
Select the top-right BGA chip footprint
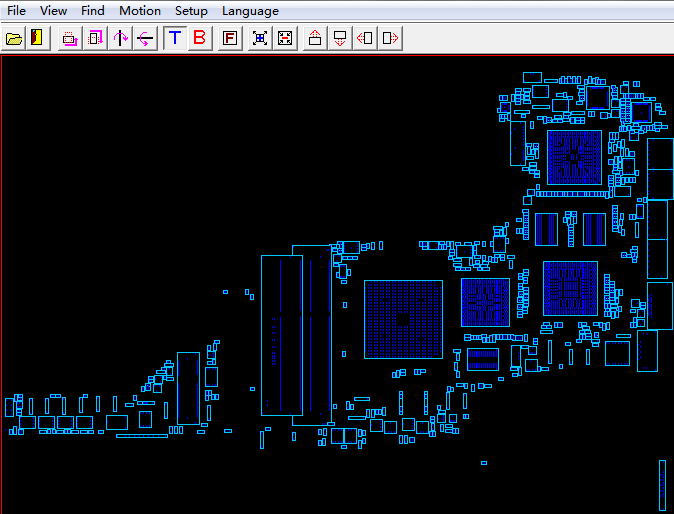(x=574, y=157)
